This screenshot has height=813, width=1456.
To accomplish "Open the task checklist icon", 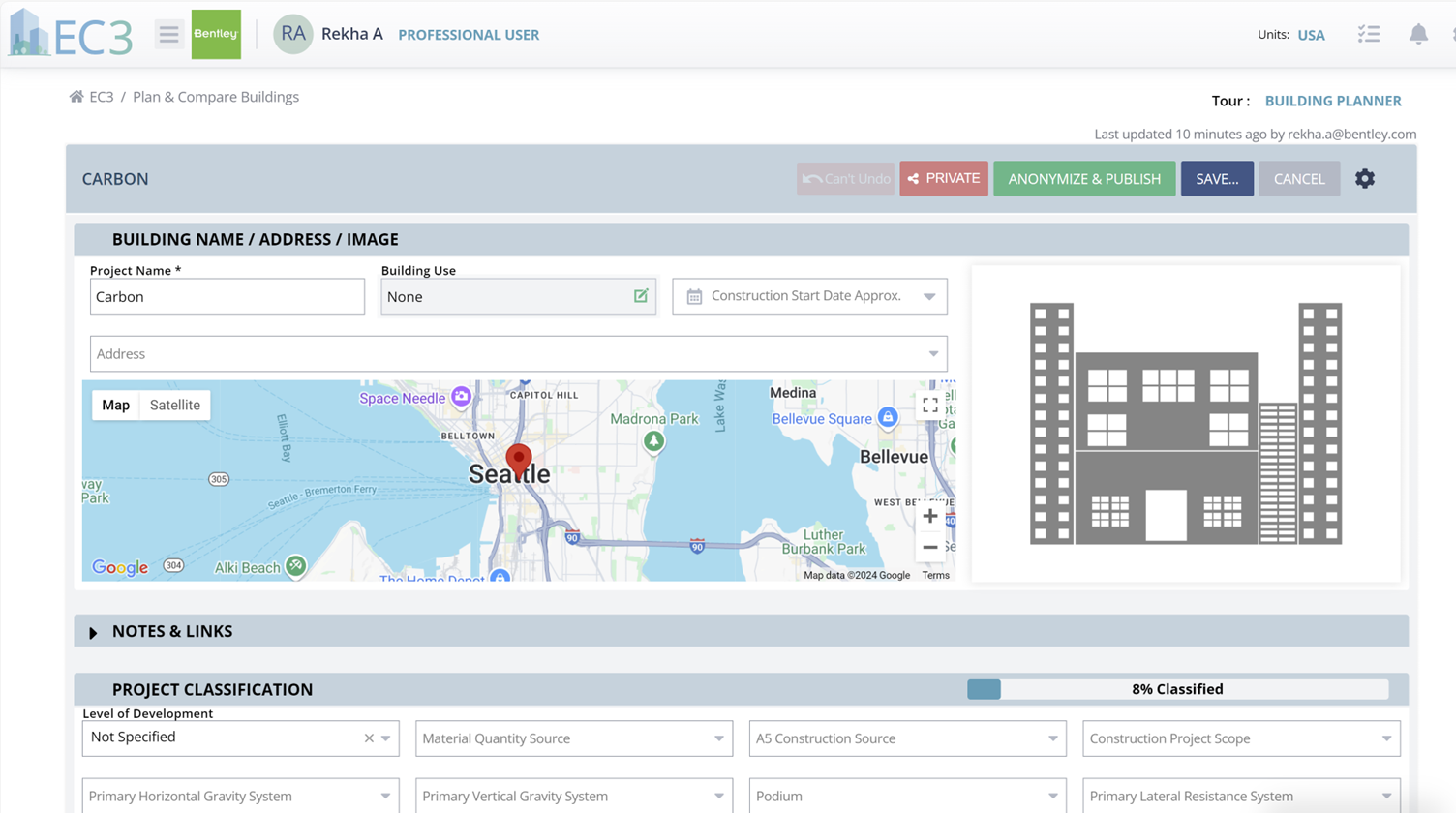I will click(x=1368, y=35).
